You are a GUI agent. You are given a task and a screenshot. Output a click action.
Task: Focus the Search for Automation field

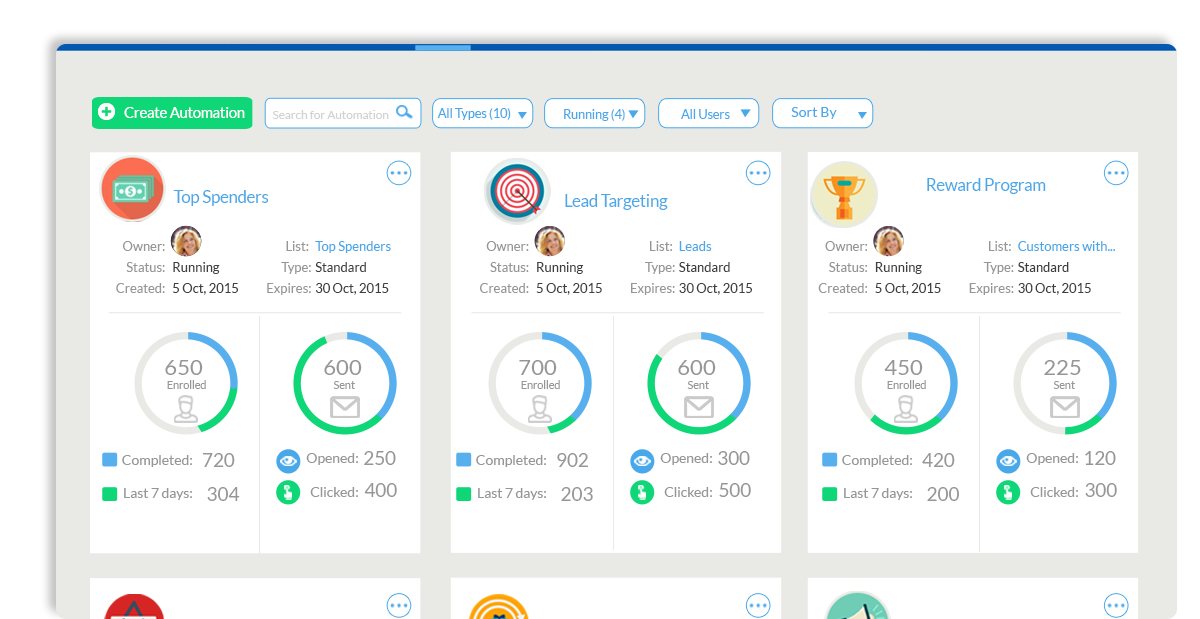point(342,113)
